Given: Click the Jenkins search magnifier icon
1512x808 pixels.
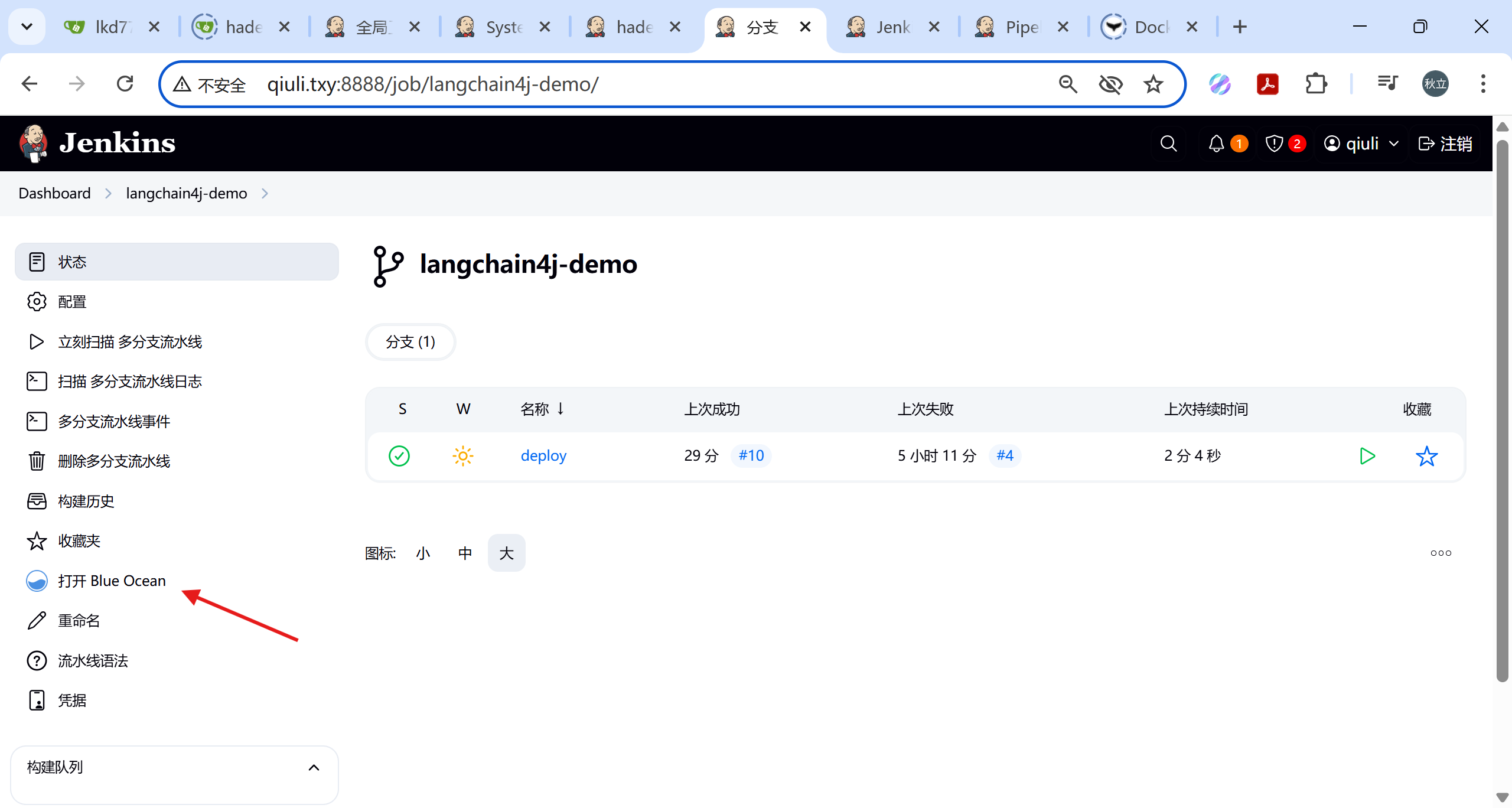Looking at the screenshot, I should coord(1168,144).
